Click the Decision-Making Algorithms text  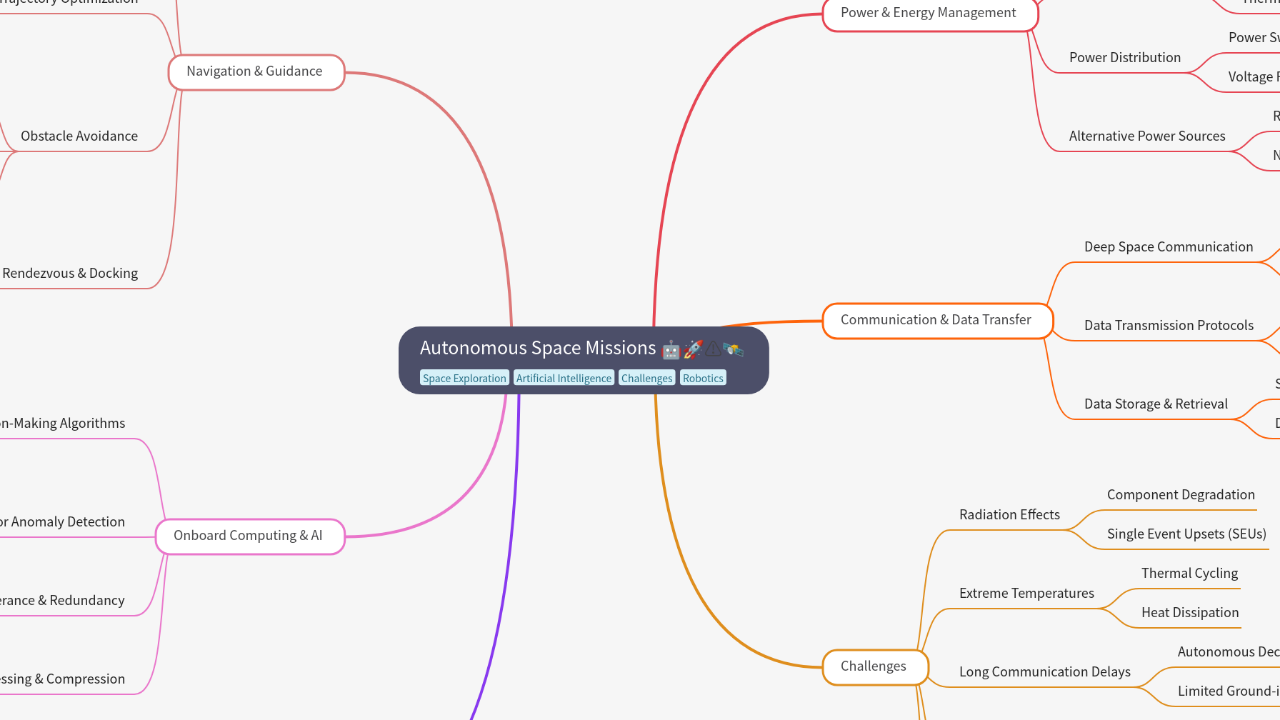pyautogui.click(x=63, y=424)
